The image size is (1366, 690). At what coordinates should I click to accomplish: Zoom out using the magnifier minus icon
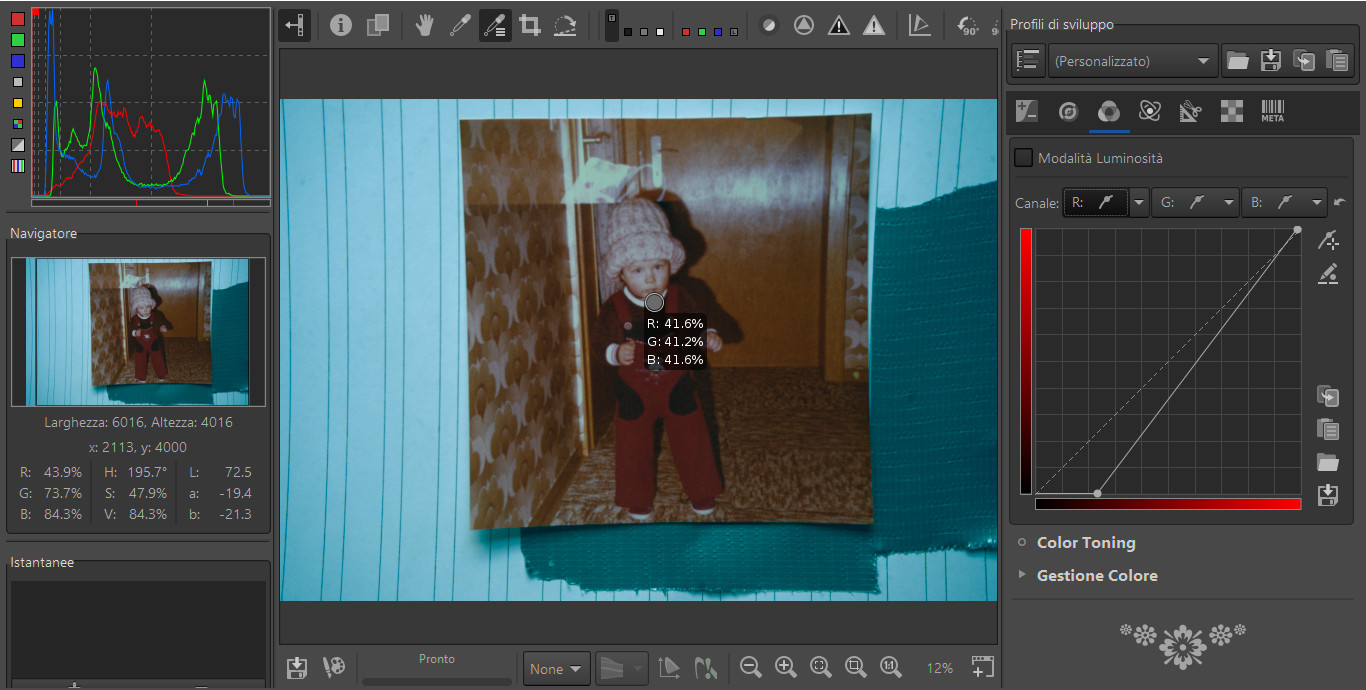point(751,668)
